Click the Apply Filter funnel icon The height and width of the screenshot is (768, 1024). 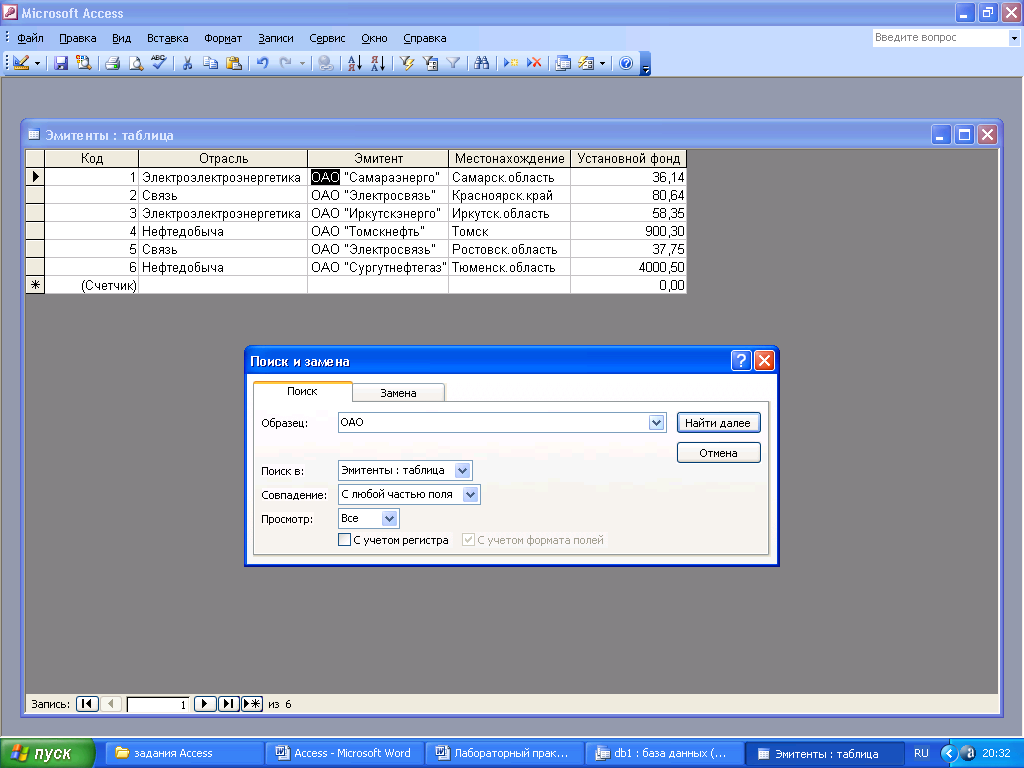tap(453, 63)
